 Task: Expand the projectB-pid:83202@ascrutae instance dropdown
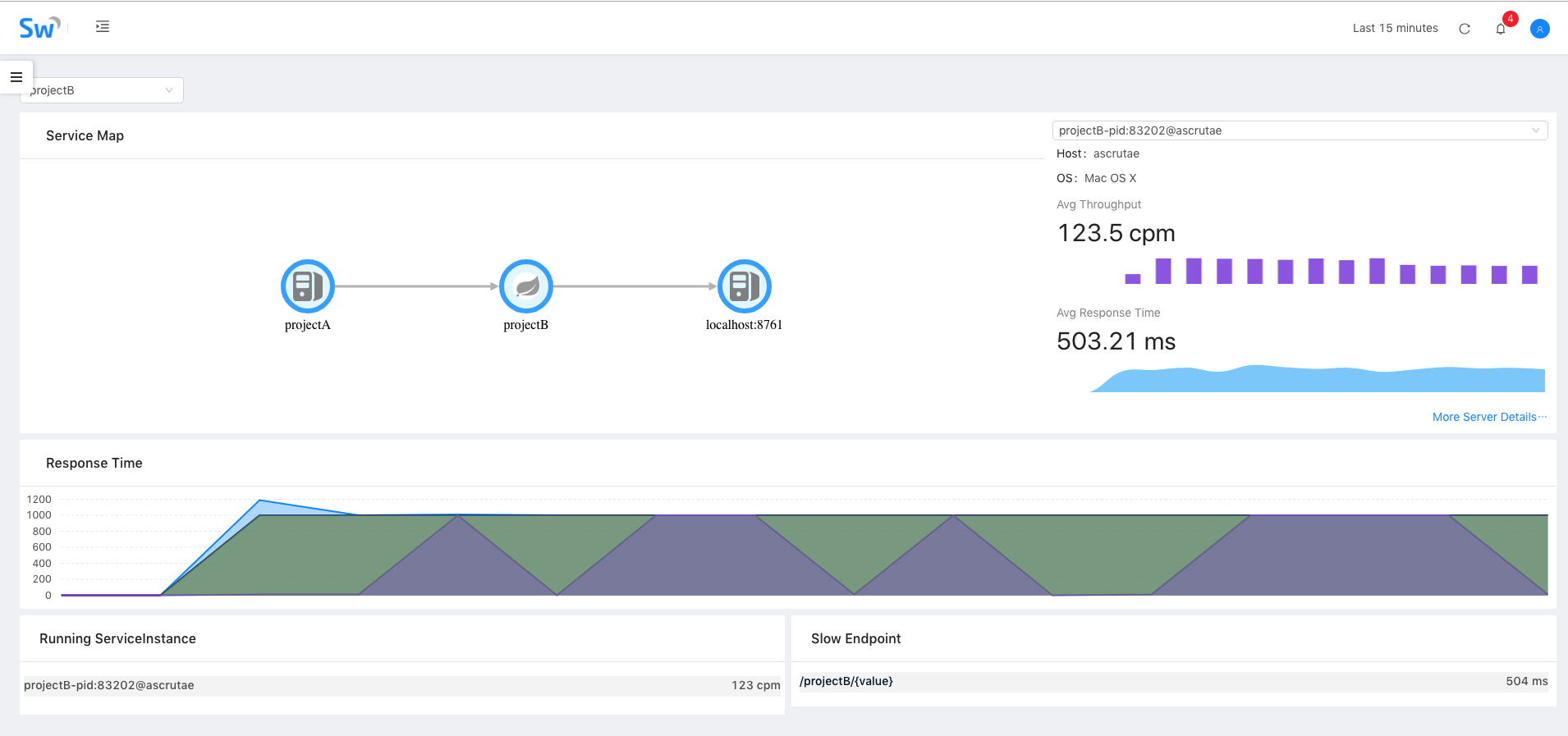[x=1300, y=130]
